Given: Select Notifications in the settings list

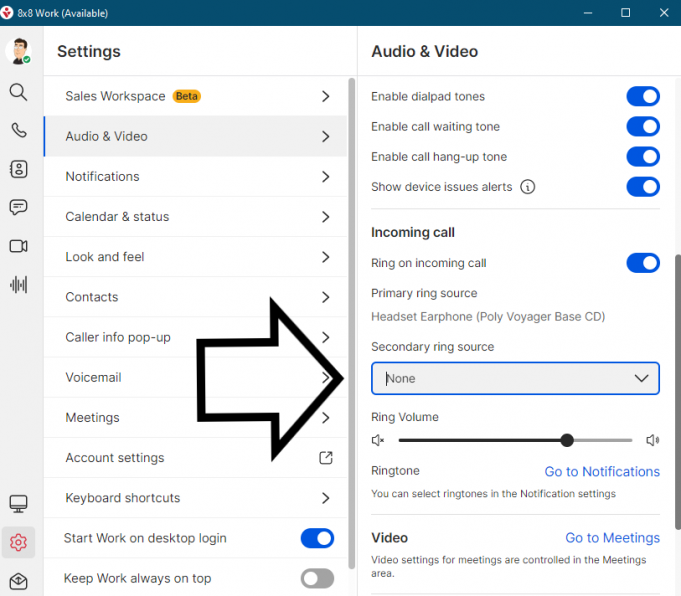Looking at the screenshot, I should click(x=102, y=177).
